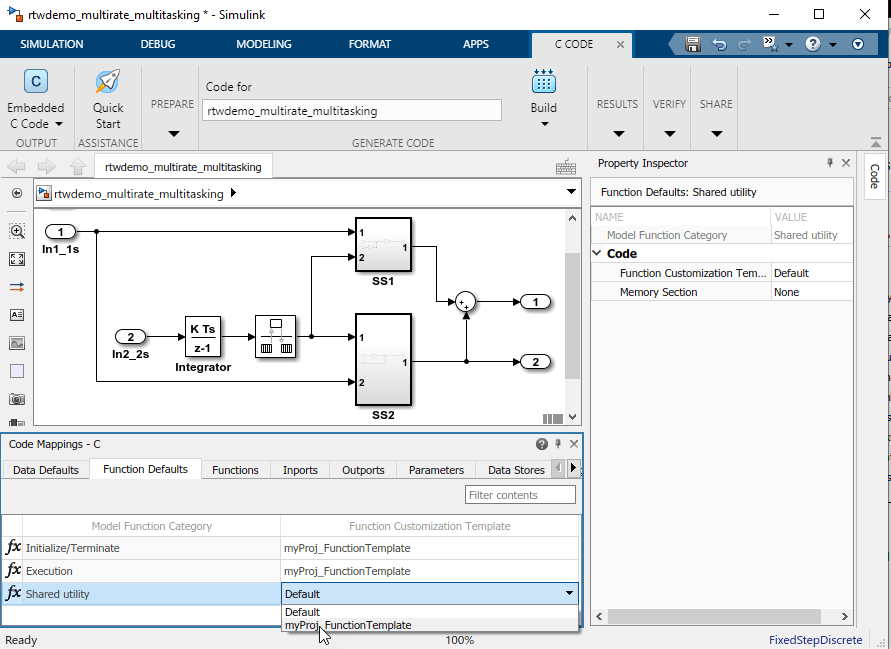Viewport: 891px width, 649px height.
Task: Undo the last action in the quick access toolbar
Action: click(719, 44)
